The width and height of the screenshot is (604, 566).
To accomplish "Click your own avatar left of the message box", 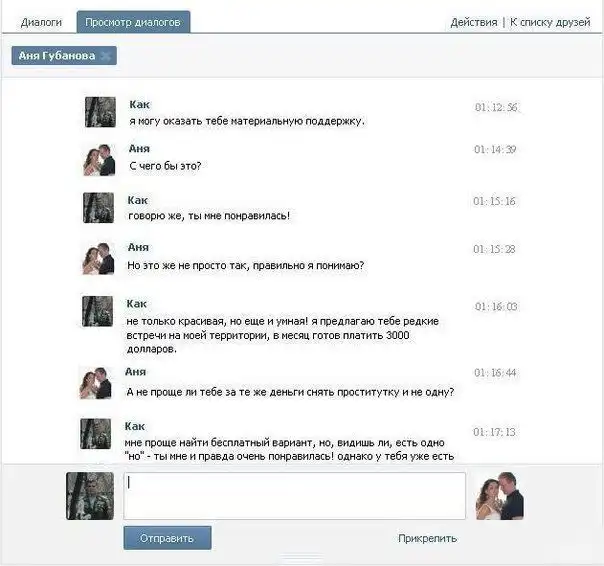I will point(90,495).
